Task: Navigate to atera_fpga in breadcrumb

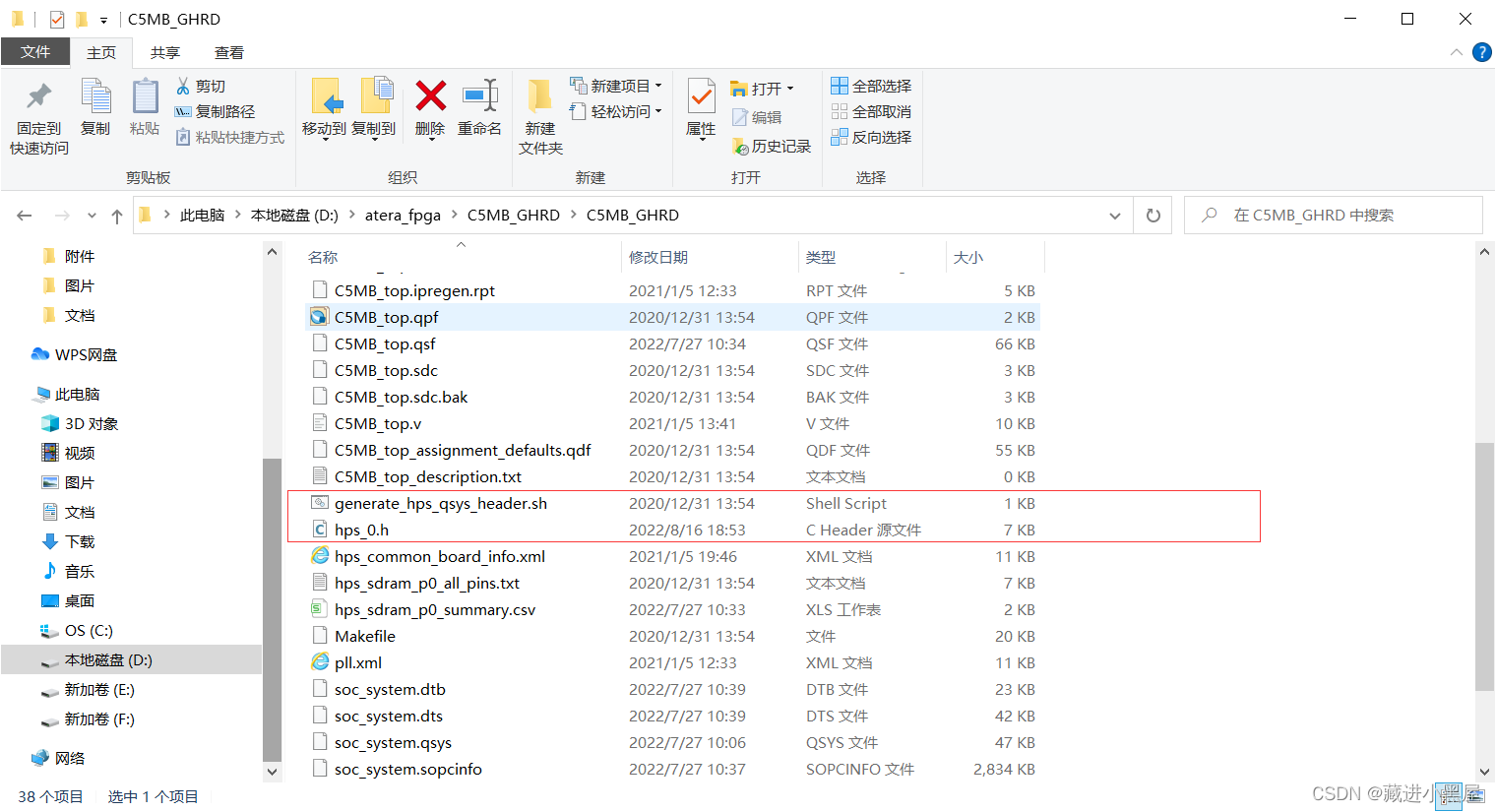Action: (x=403, y=216)
